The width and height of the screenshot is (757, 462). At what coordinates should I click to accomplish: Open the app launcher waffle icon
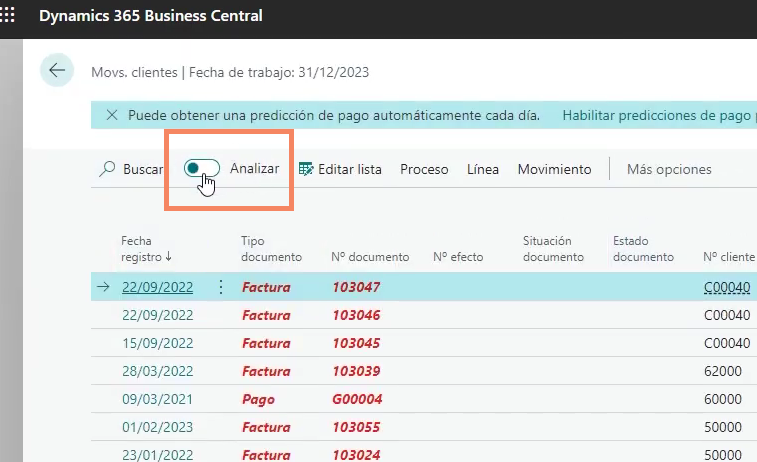pyautogui.click(x=11, y=15)
